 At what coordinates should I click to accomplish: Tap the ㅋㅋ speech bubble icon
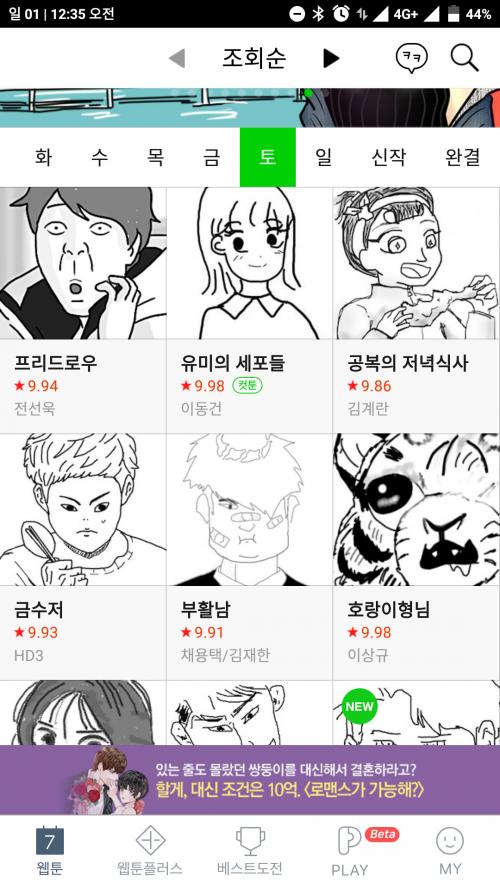(412, 58)
